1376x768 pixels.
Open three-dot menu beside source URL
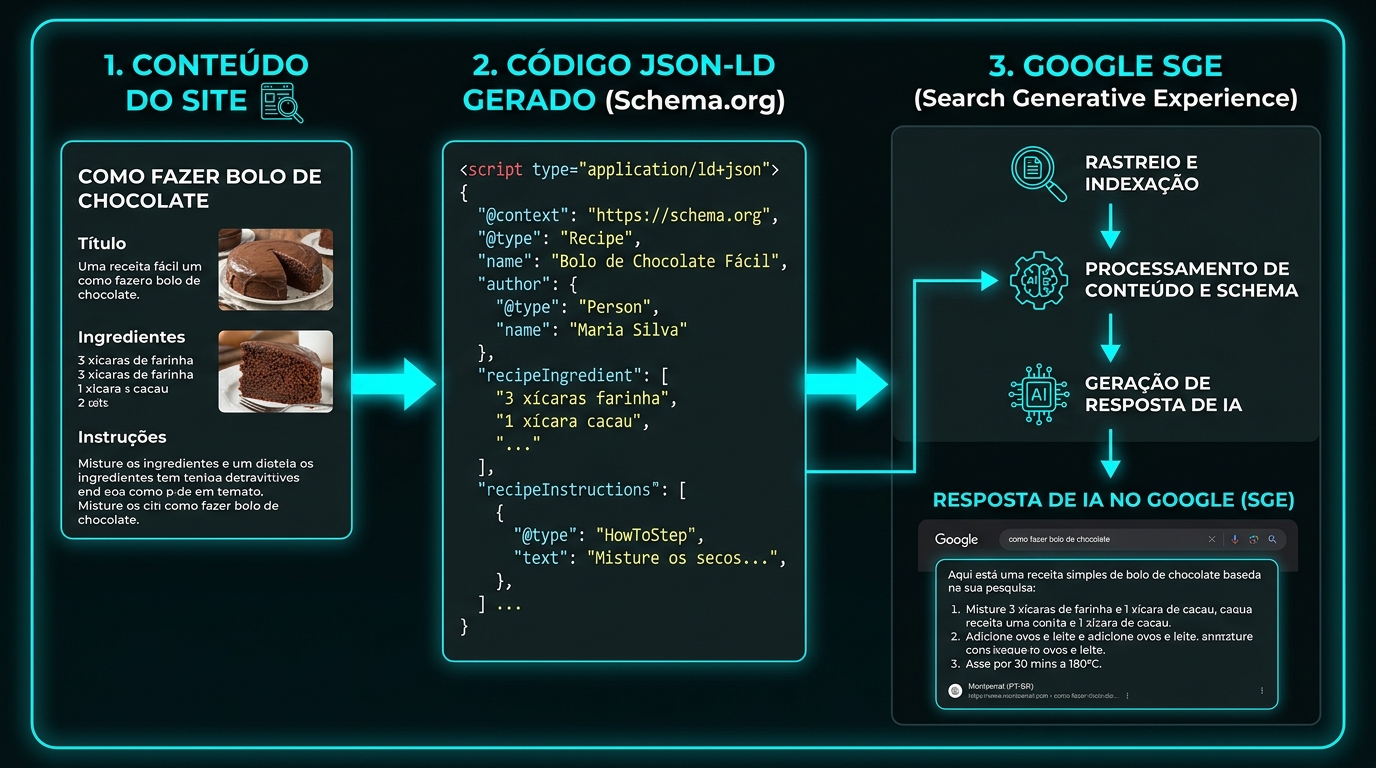1127,695
